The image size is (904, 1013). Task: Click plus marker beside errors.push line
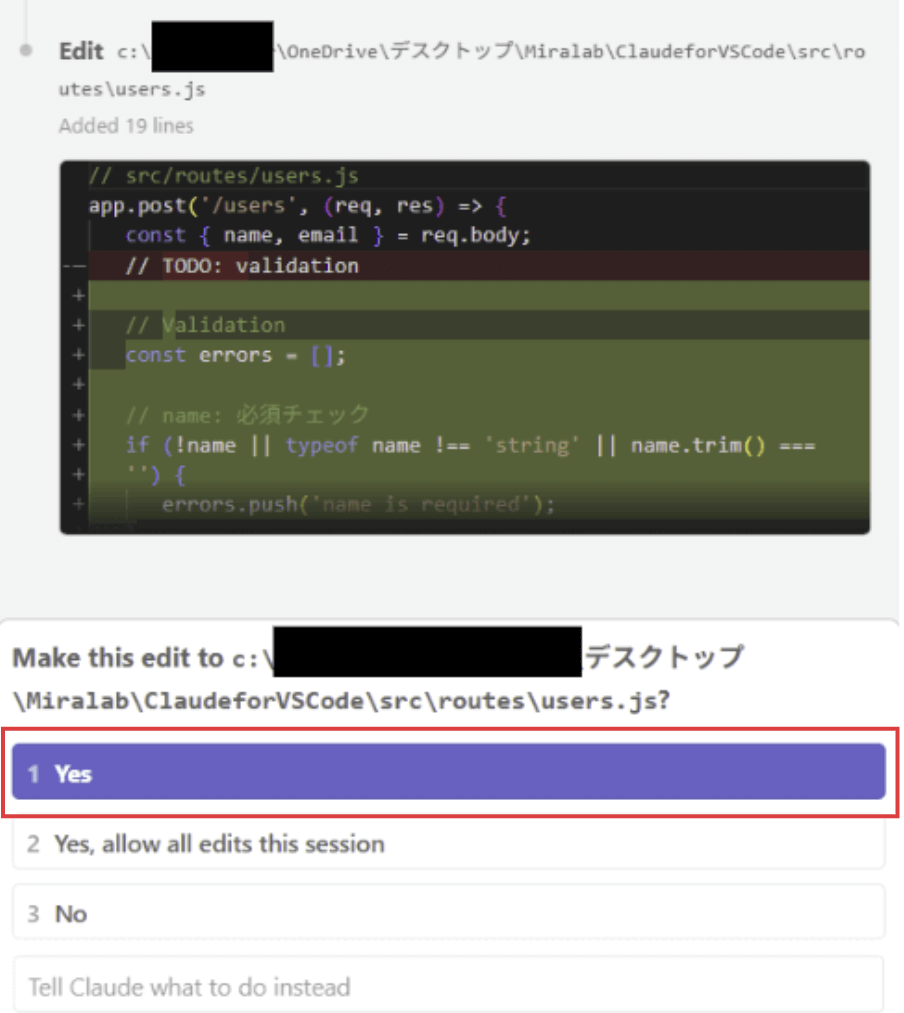(76, 504)
